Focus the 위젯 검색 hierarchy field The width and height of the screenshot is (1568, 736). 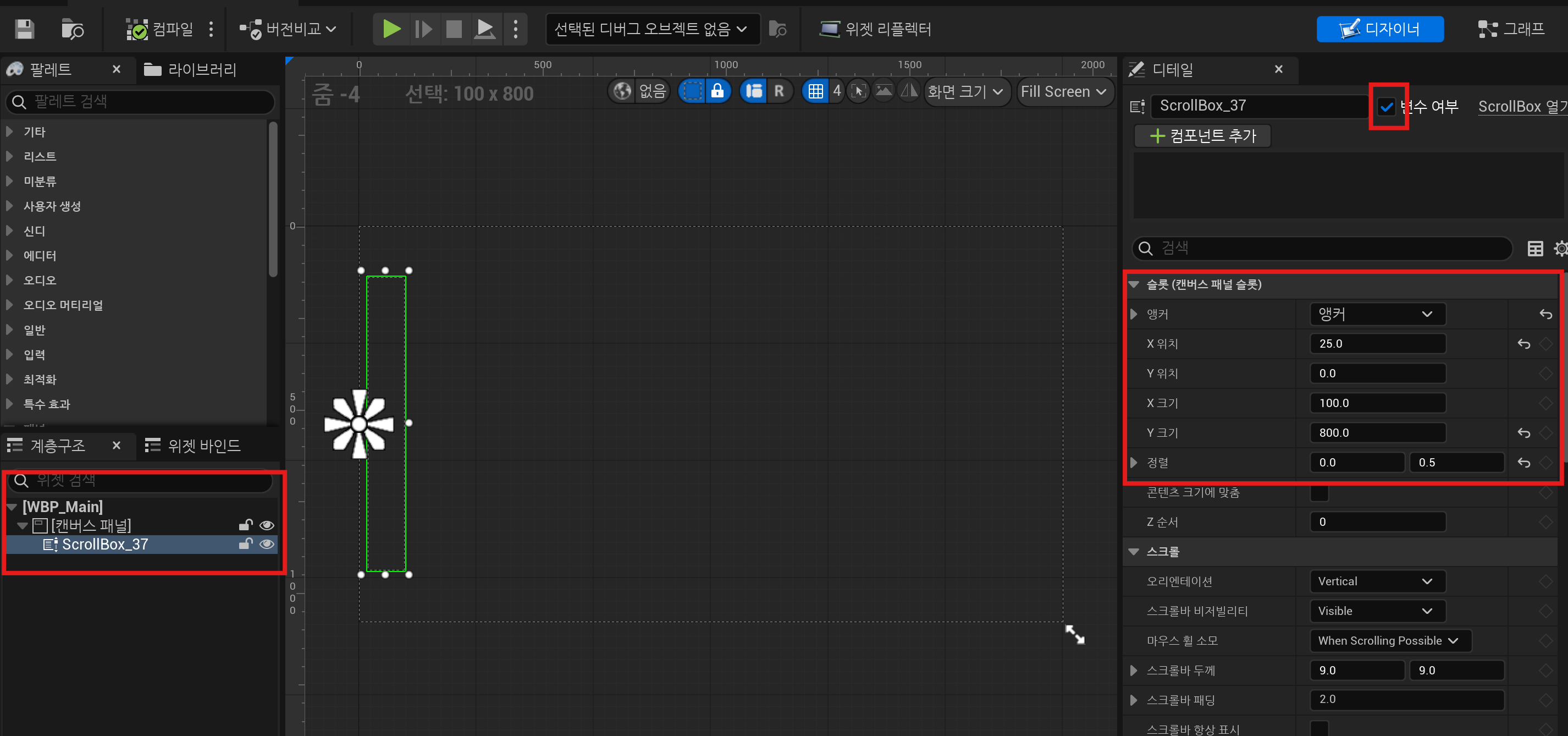click(x=140, y=481)
